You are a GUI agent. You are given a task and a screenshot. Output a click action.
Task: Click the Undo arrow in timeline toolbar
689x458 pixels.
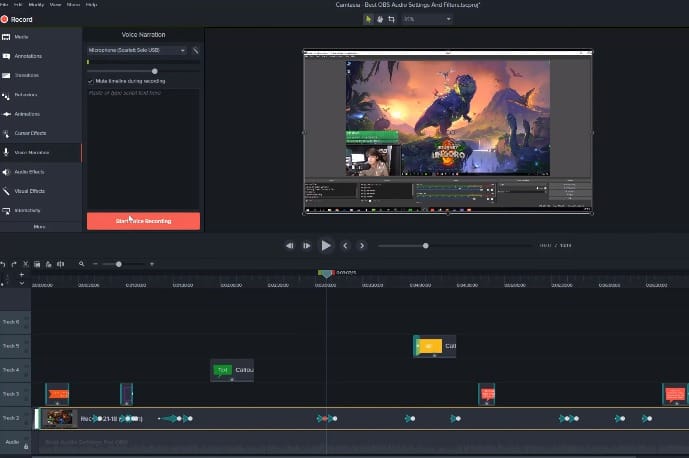coord(4,264)
